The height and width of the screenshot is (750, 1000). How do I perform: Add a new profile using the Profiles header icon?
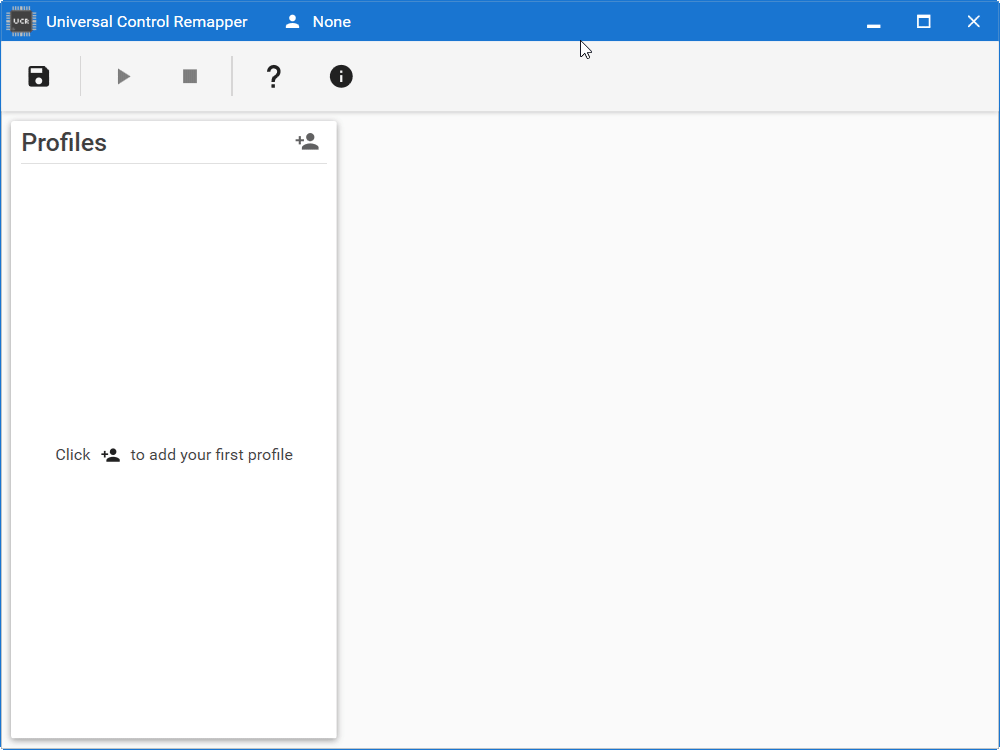coord(307,142)
